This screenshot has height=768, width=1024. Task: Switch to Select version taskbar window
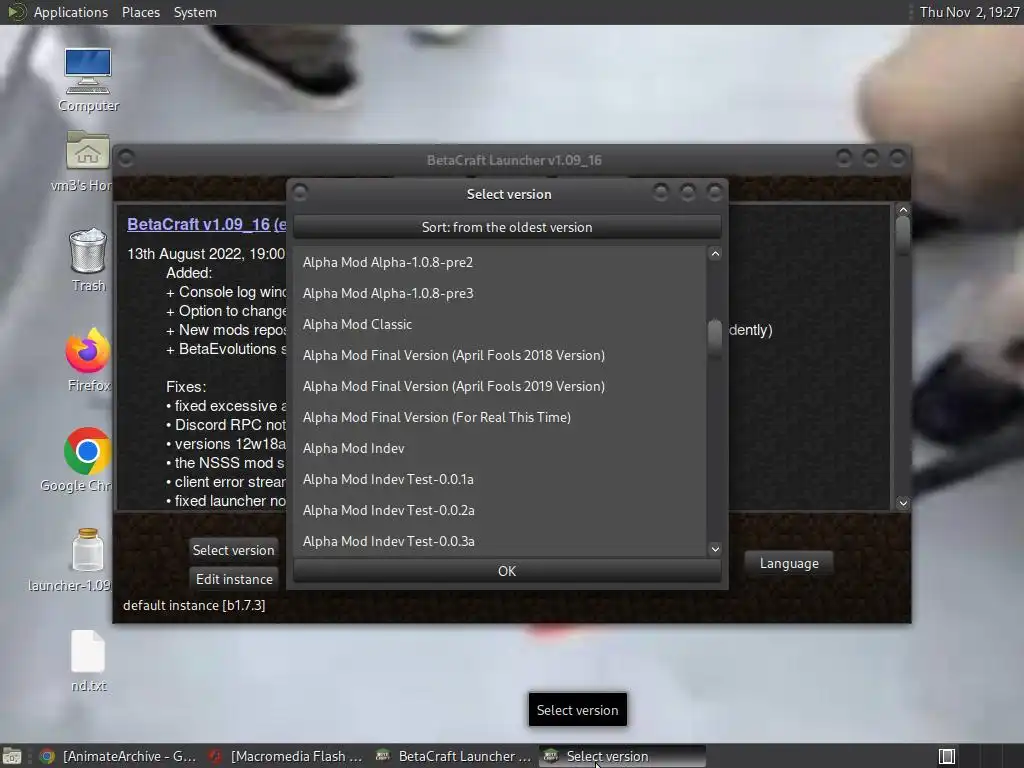tap(622, 756)
